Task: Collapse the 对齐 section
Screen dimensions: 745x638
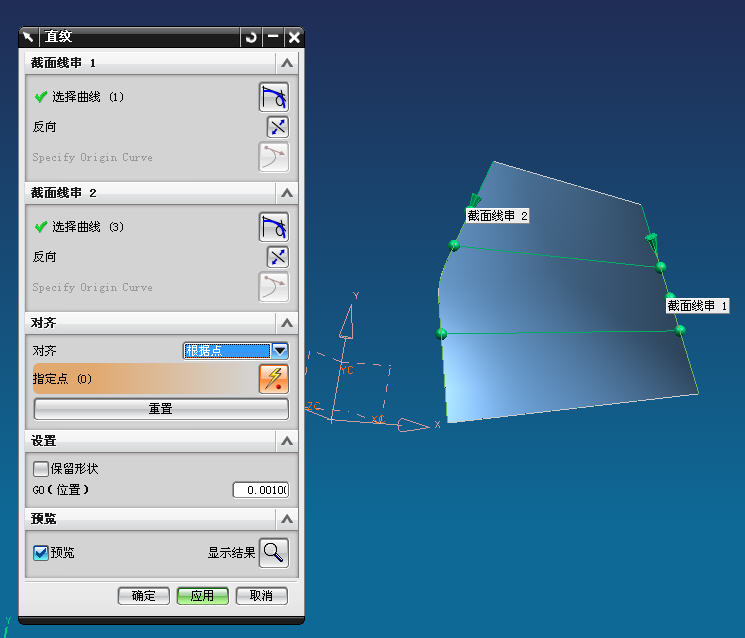Action: [x=287, y=323]
